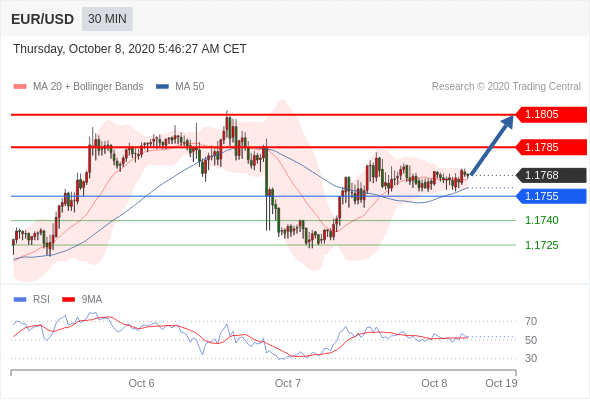Viewport: 590px width, 400px height.
Task: Click the RSI 30 level label
Action: coord(531,358)
